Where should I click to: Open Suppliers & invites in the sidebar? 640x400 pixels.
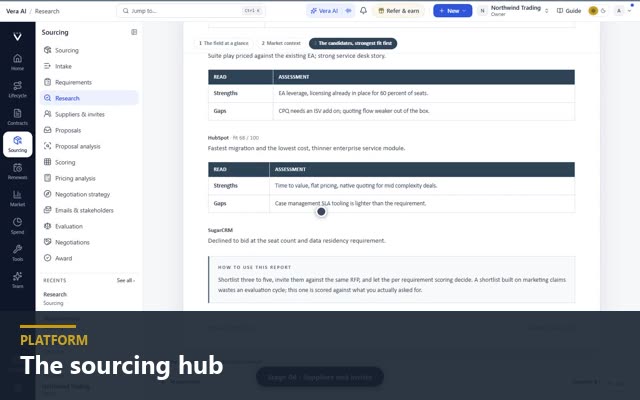tap(89, 114)
